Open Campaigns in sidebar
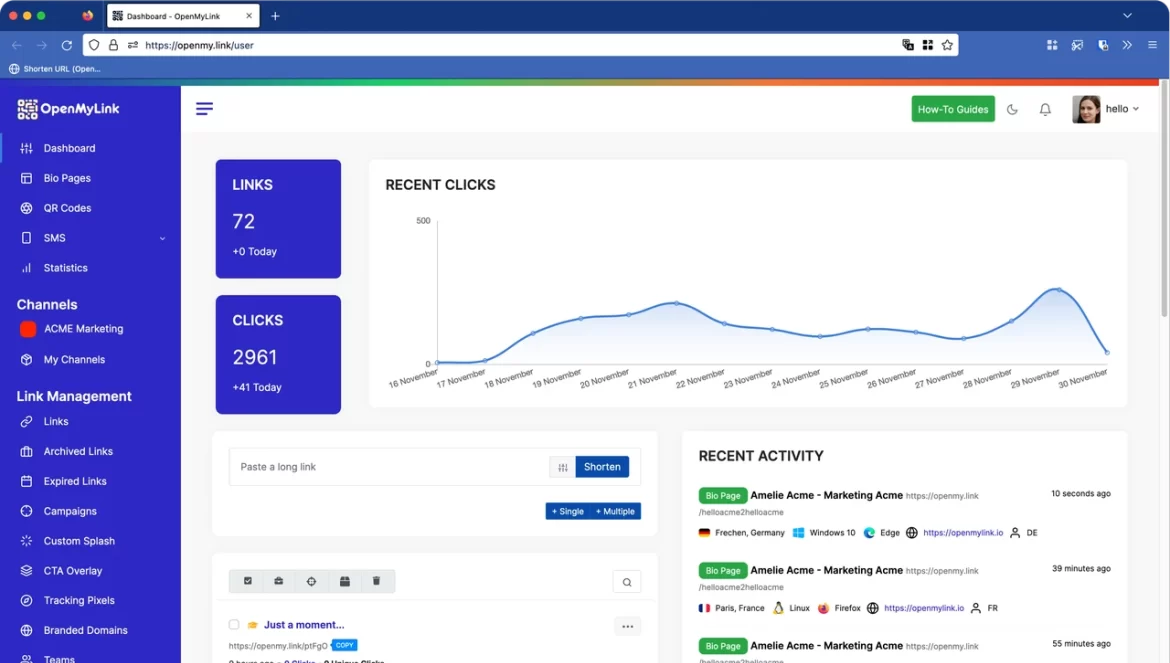The image size is (1170, 663). click(x=69, y=511)
